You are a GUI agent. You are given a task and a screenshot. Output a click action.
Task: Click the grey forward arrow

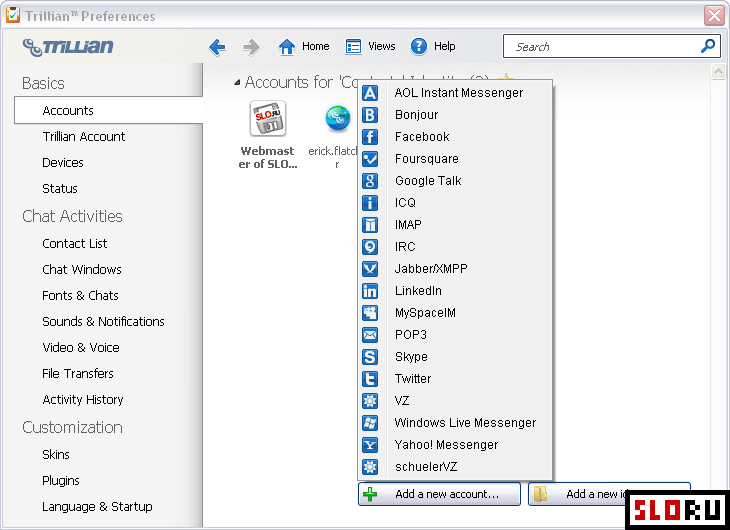coord(251,47)
